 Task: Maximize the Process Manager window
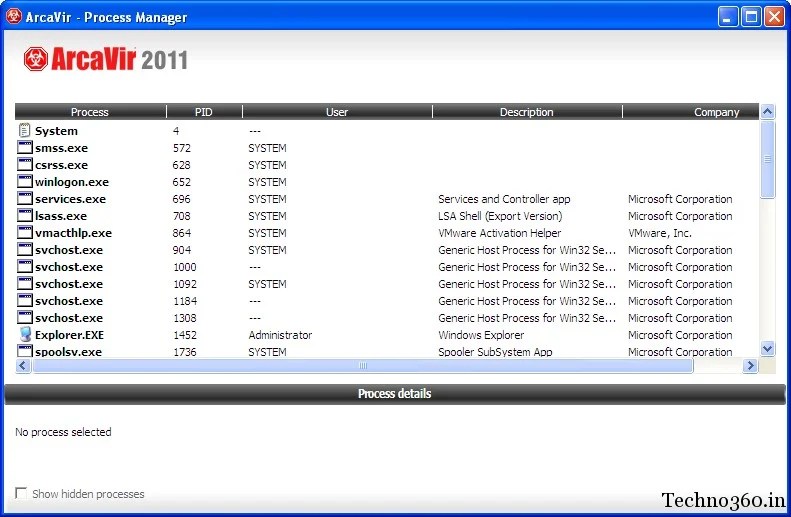[x=751, y=17]
